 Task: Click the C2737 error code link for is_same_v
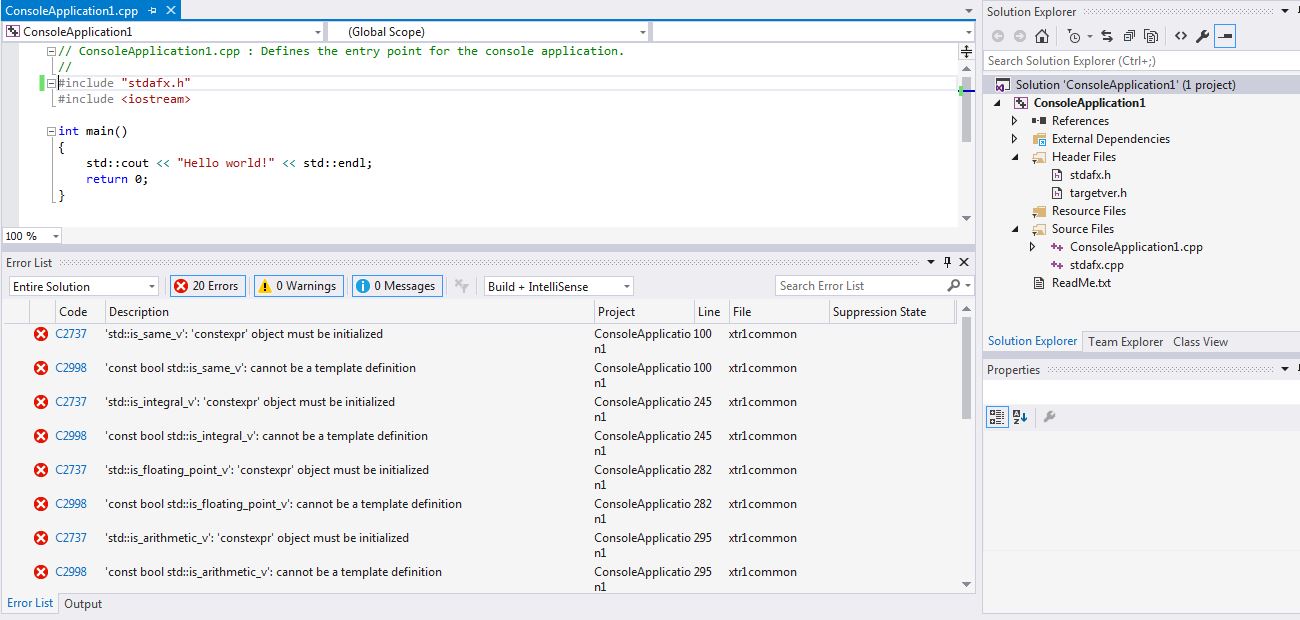(x=71, y=334)
